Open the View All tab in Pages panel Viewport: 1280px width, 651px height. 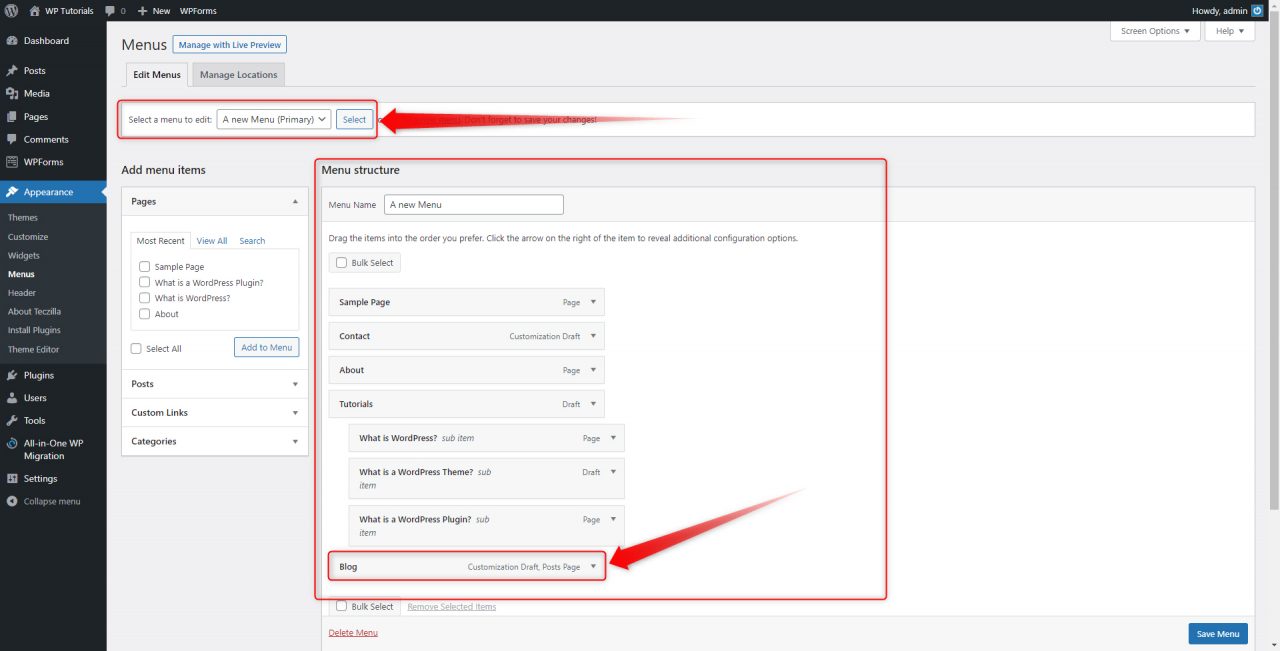211,240
